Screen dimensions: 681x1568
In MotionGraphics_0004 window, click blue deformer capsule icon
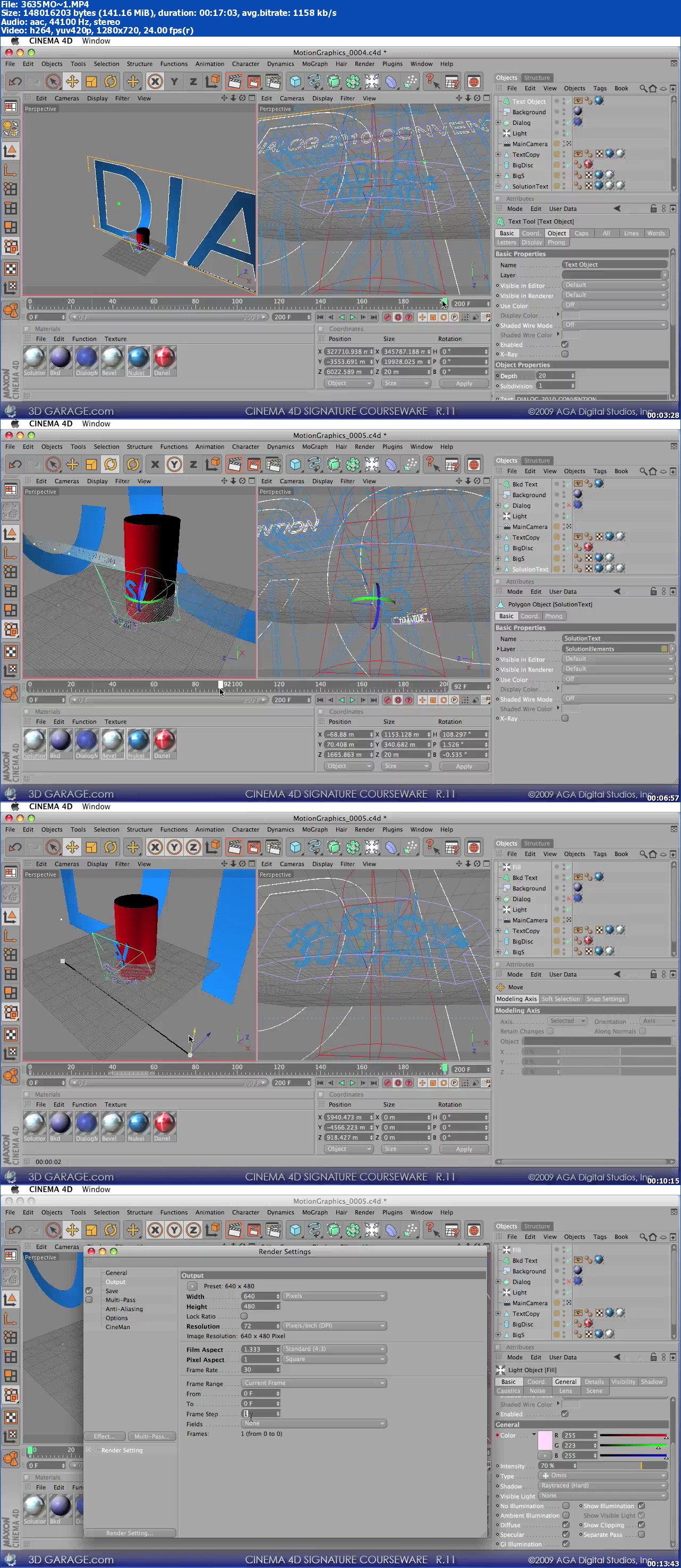[x=391, y=82]
